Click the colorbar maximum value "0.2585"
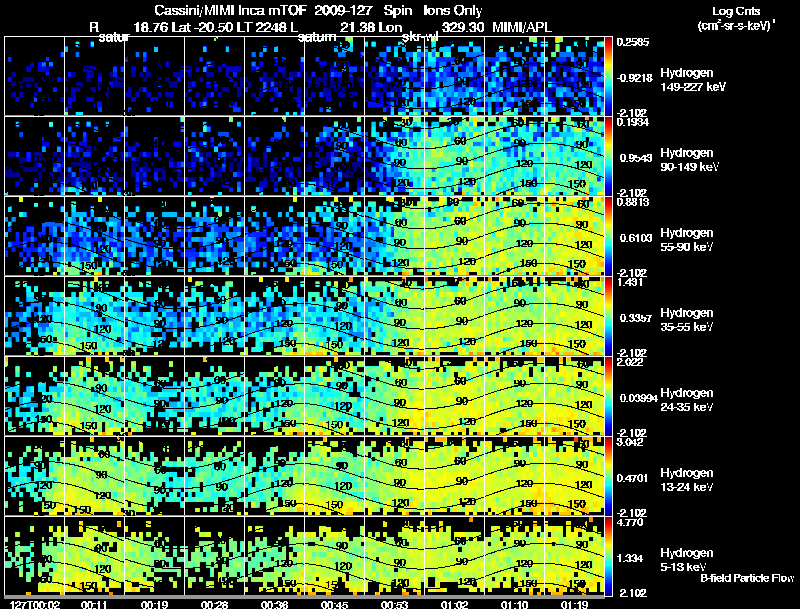Viewport: 800px width, 609px height. pyautogui.click(x=633, y=42)
